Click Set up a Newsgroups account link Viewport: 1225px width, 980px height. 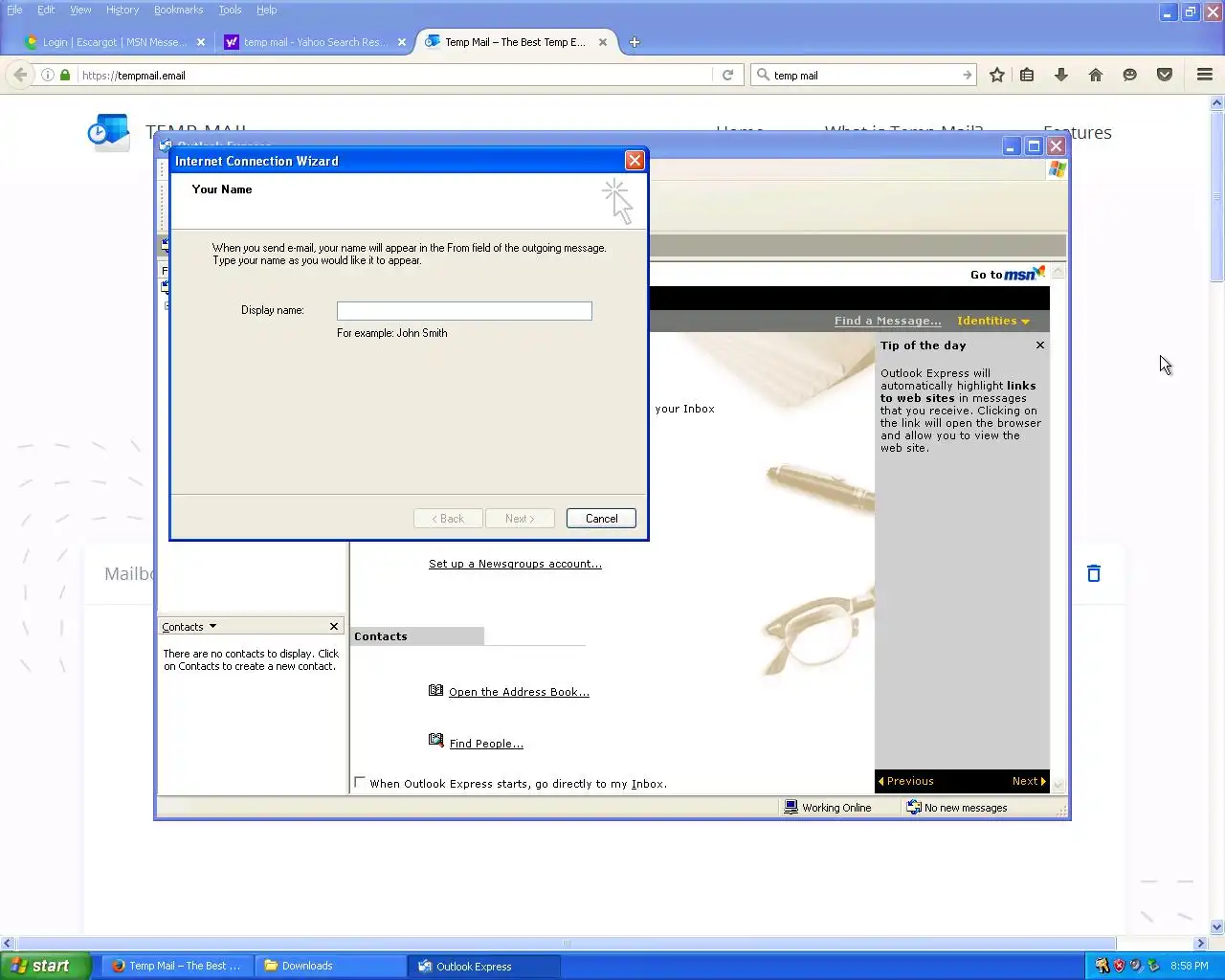tap(515, 564)
